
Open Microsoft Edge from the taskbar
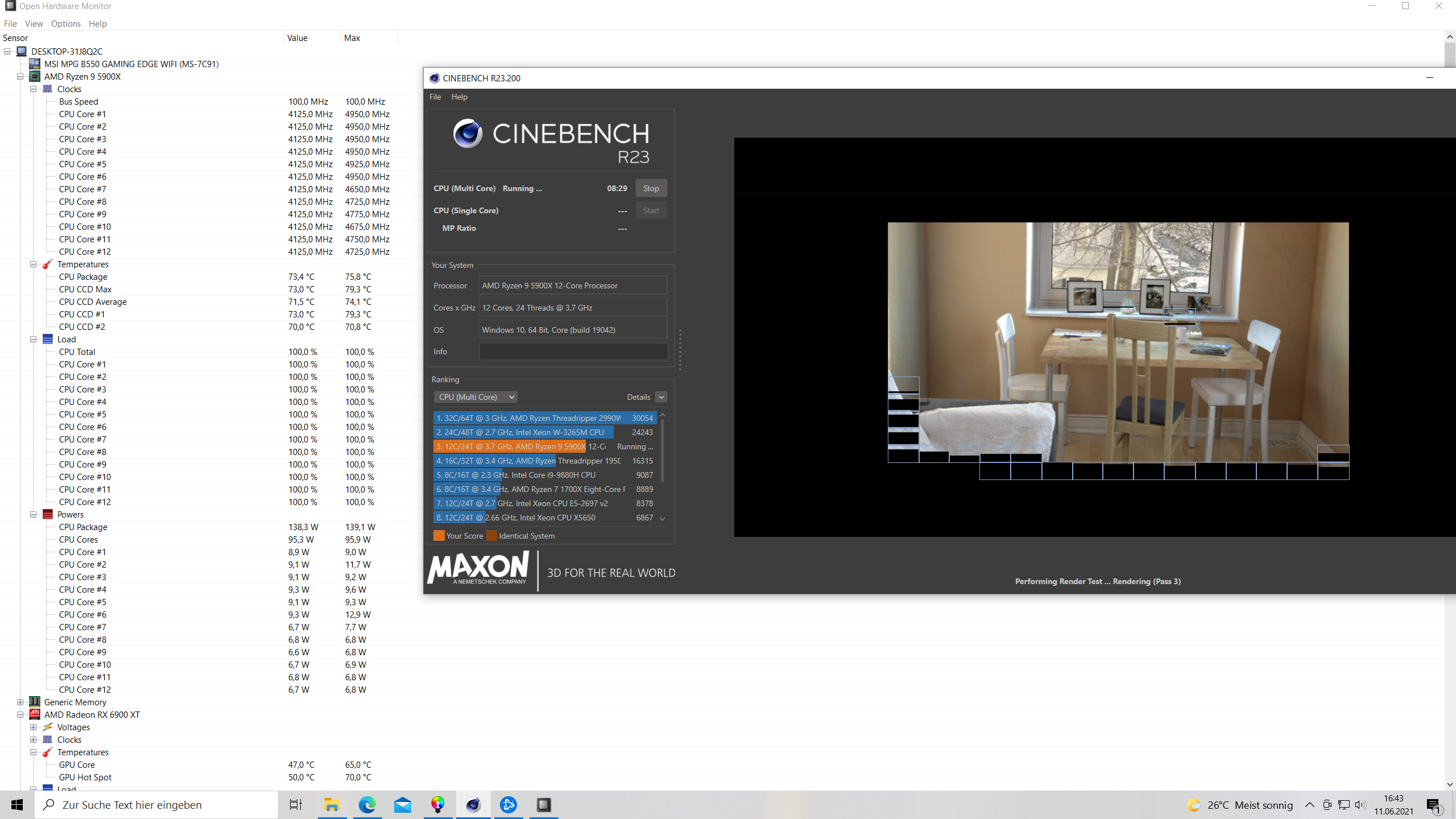point(367,804)
